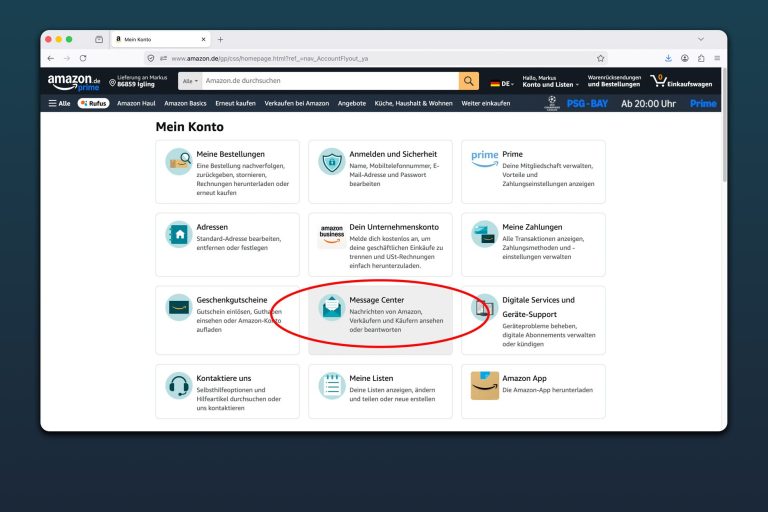Open Digitale Services und Geräte-Support link

[538, 307]
